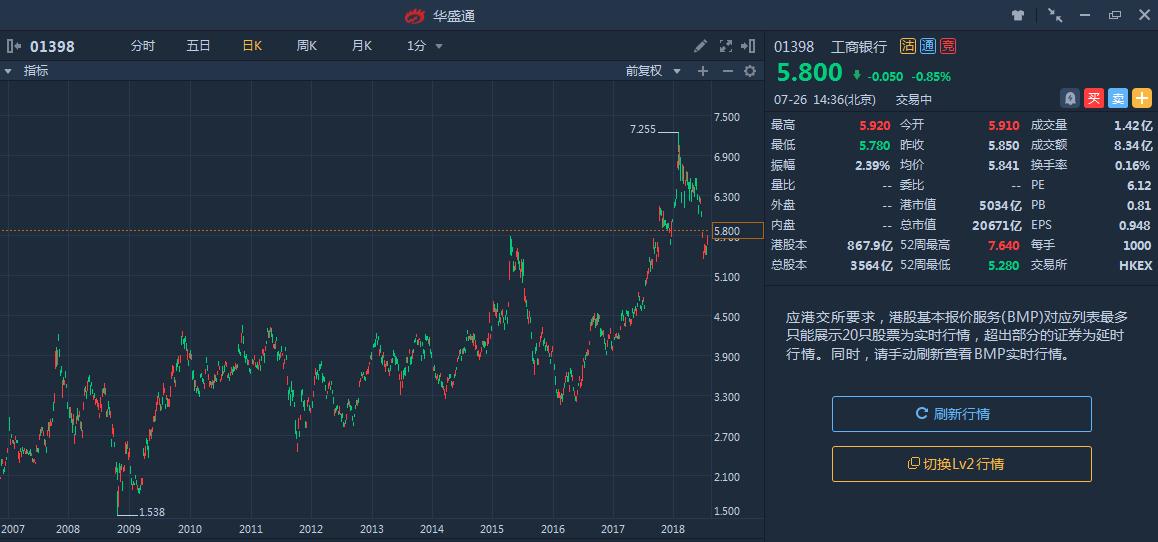Click the 52周最高 value 7.640

pos(1004,245)
